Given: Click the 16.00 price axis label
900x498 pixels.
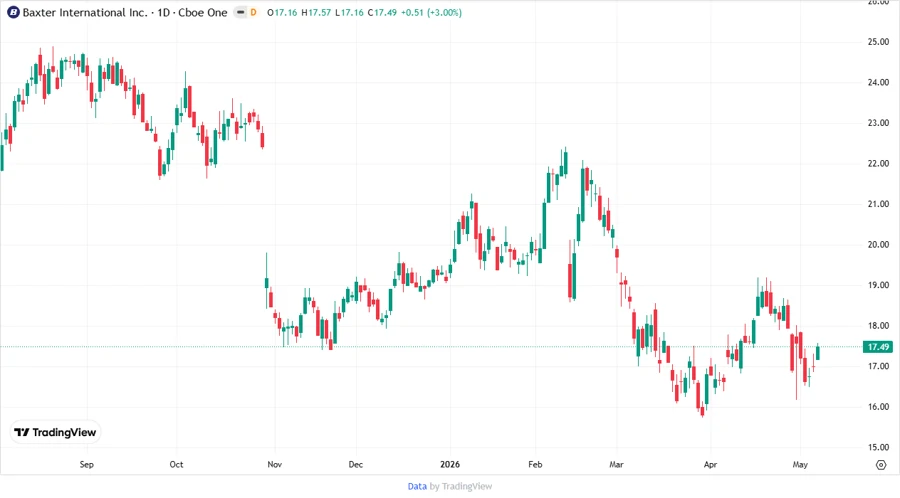Looking at the screenshot, I should (878, 407).
